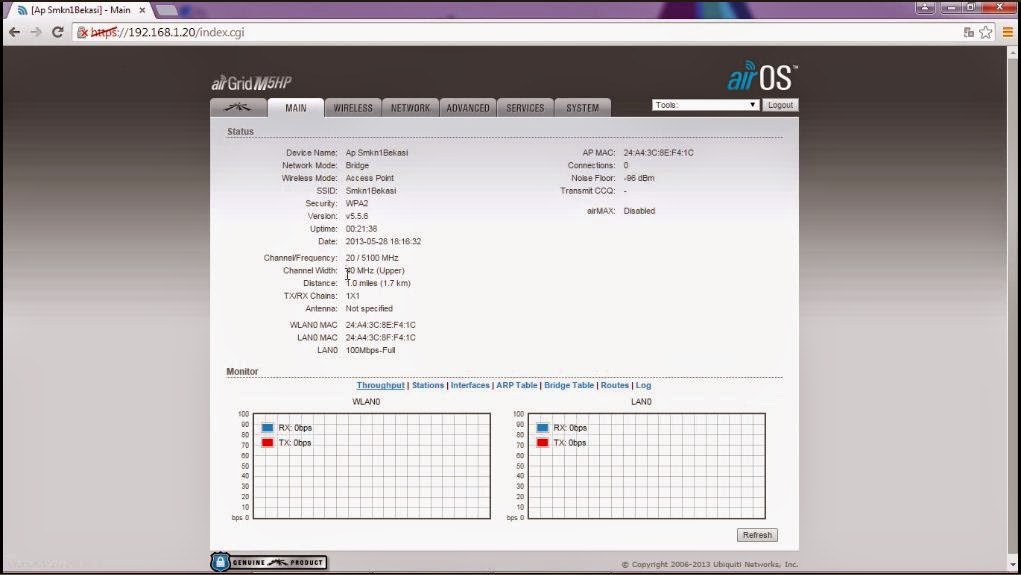Click the page vertical scrollbar
The image size is (1021, 575).
click(x=1013, y=305)
